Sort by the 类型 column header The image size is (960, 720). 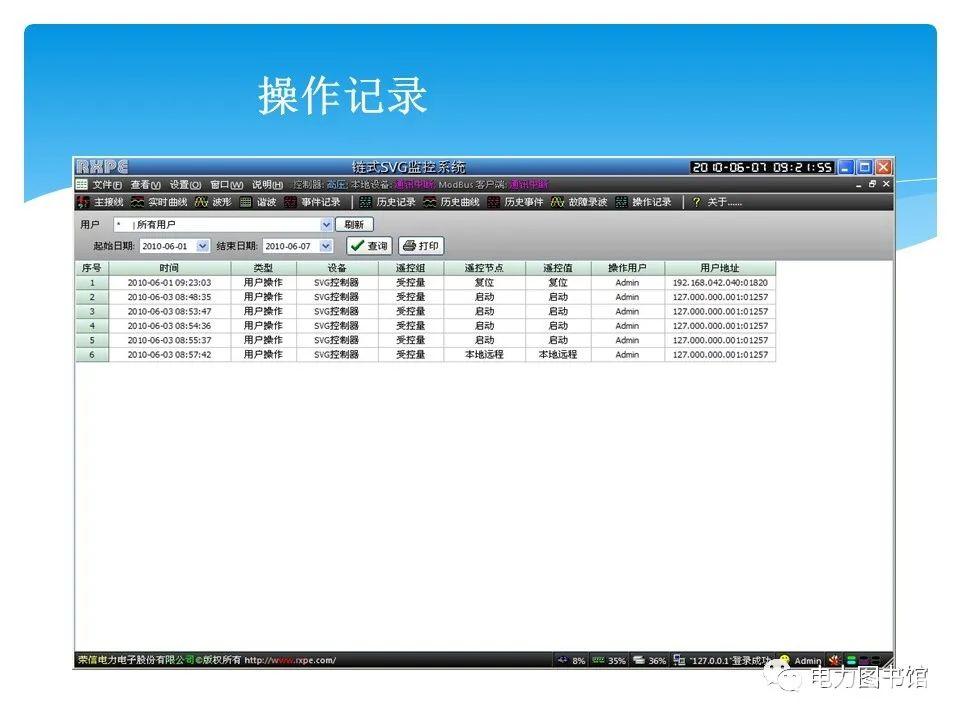263,268
